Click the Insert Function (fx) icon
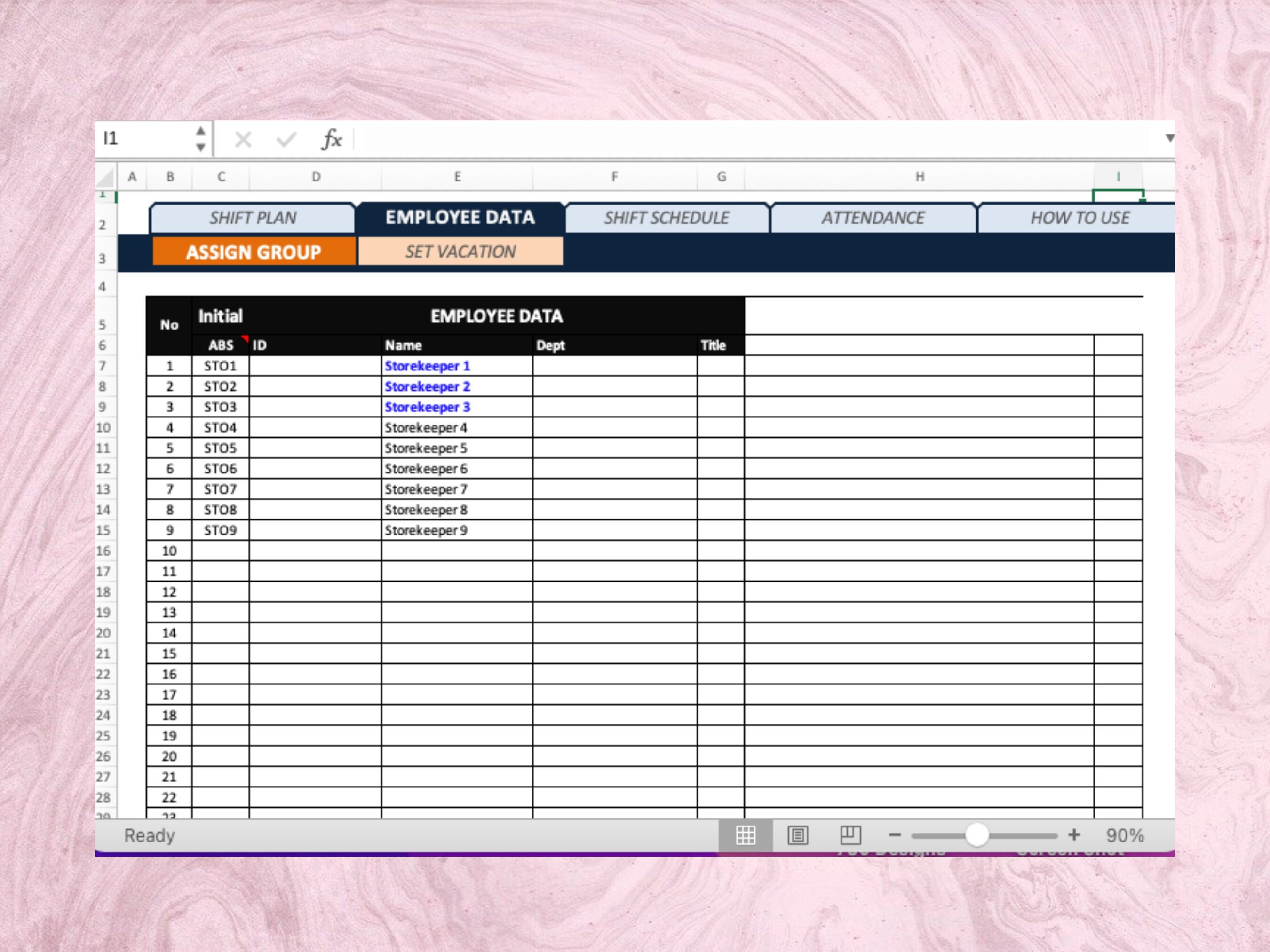The height and width of the screenshot is (952, 1270). (332, 139)
